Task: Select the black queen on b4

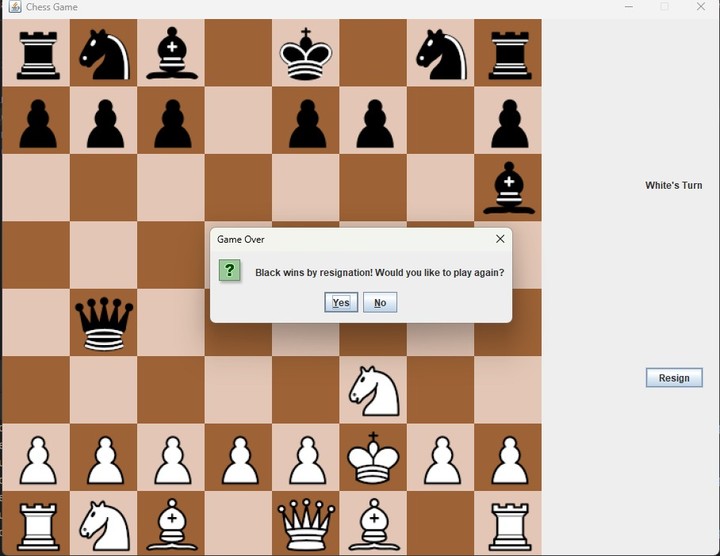Action: tap(104, 324)
